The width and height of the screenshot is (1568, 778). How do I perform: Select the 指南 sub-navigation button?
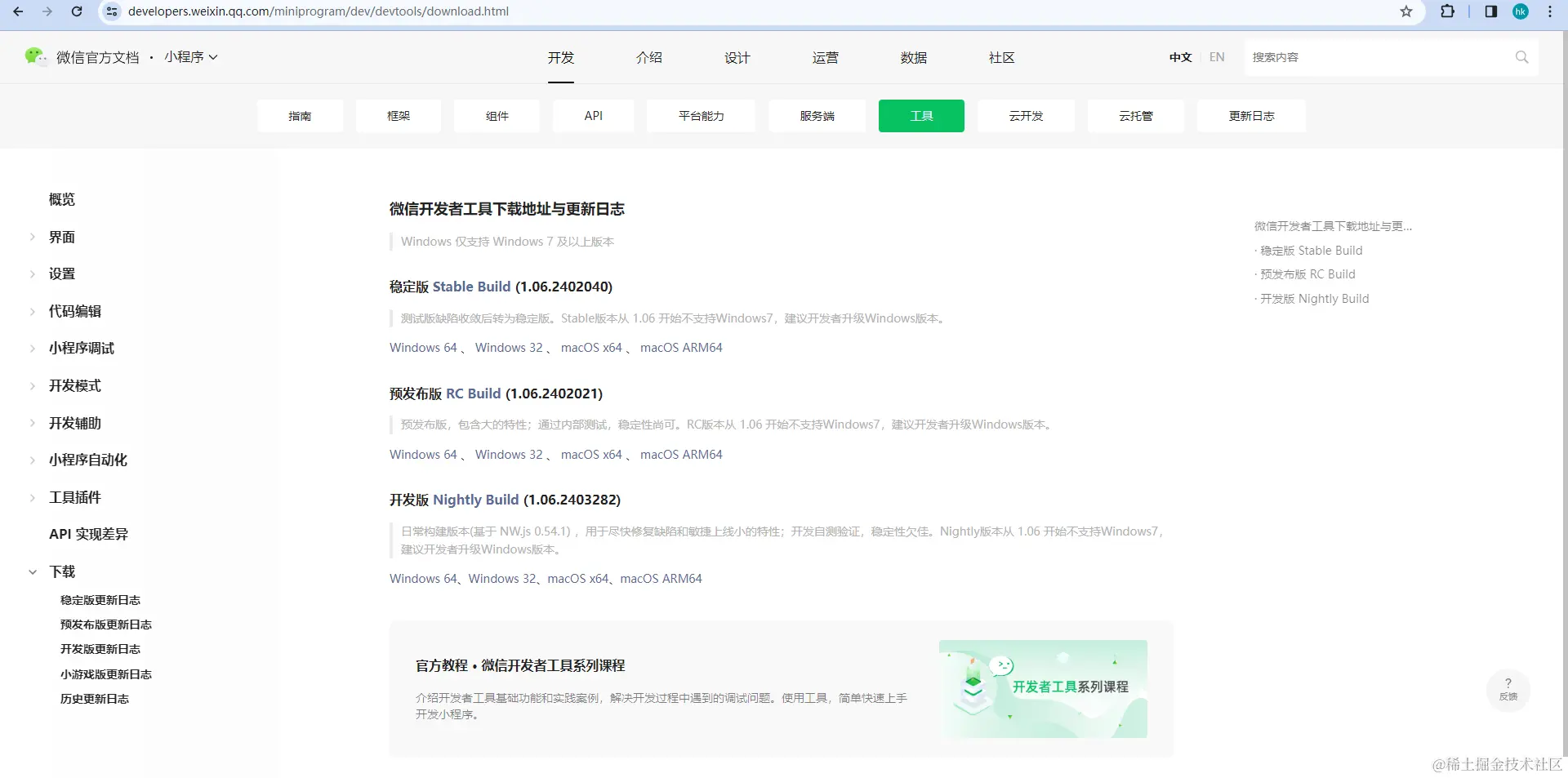point(300,116)
